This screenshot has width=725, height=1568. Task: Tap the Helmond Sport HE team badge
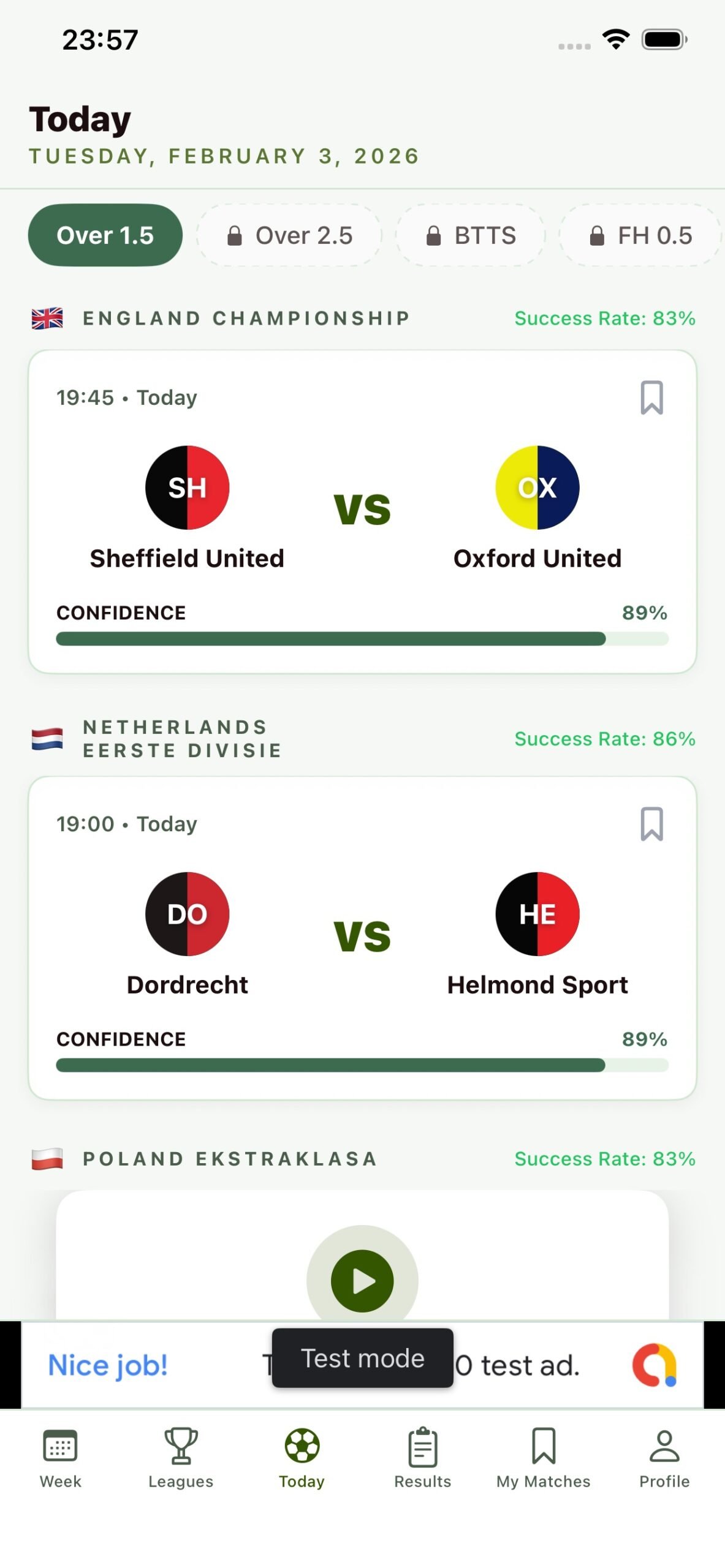pyautogui.click(x=537, y=914)
